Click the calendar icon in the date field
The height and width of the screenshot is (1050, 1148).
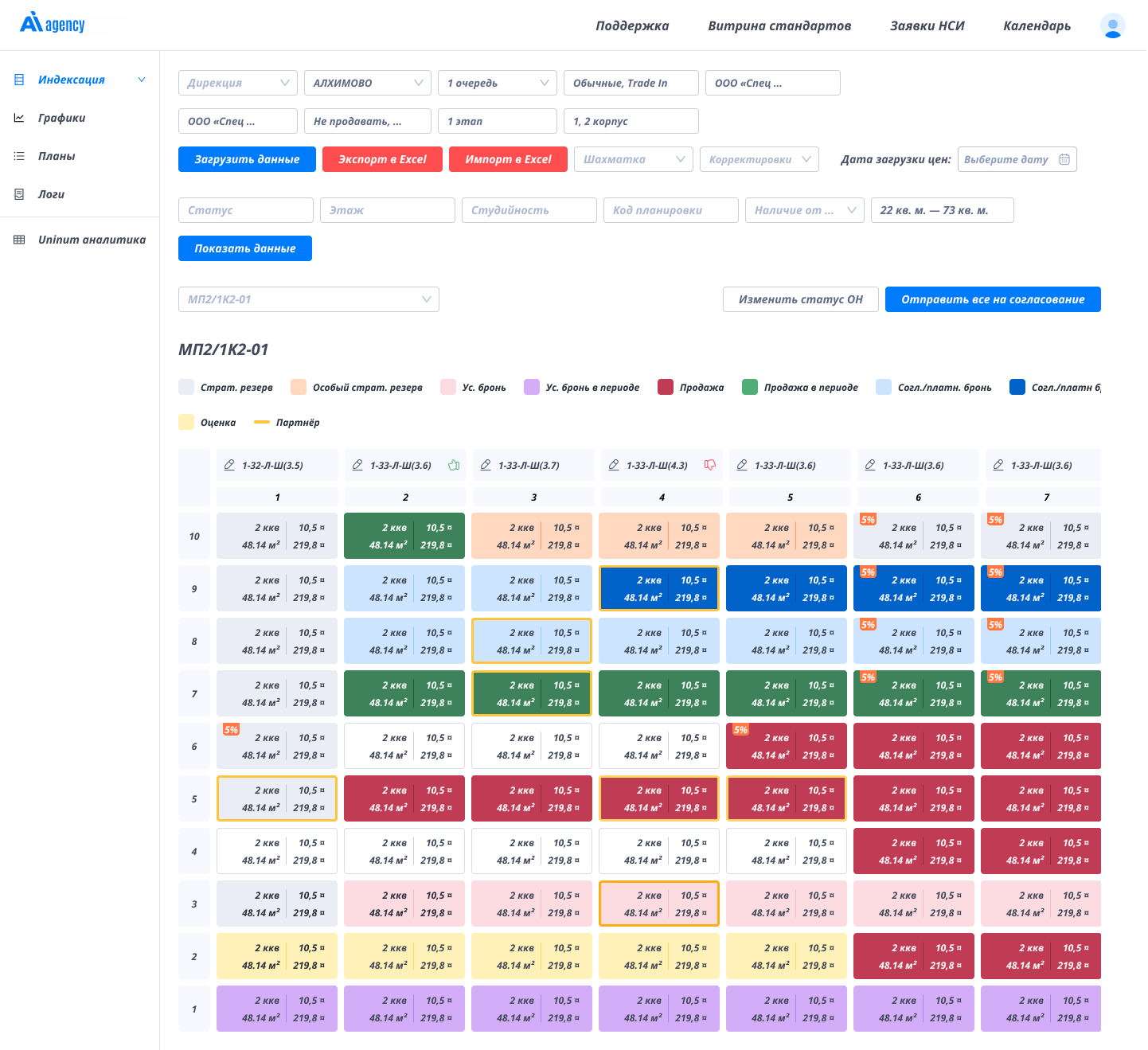pyautogui.click(x=1064, y=159)
